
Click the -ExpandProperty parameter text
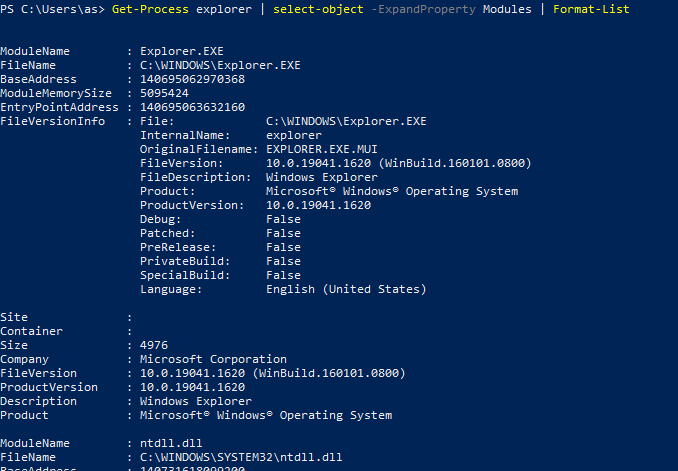click(x=423, y=9)
